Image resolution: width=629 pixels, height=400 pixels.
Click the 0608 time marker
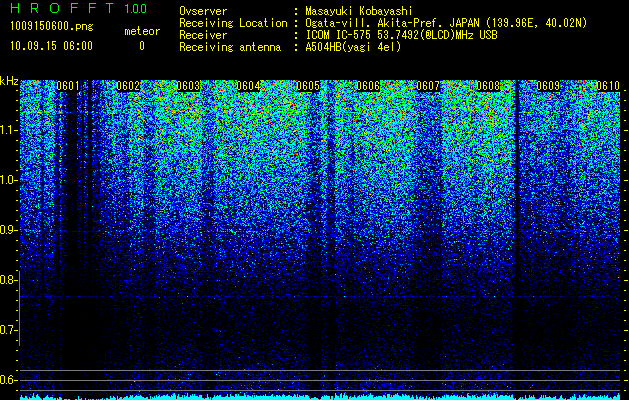488,86
